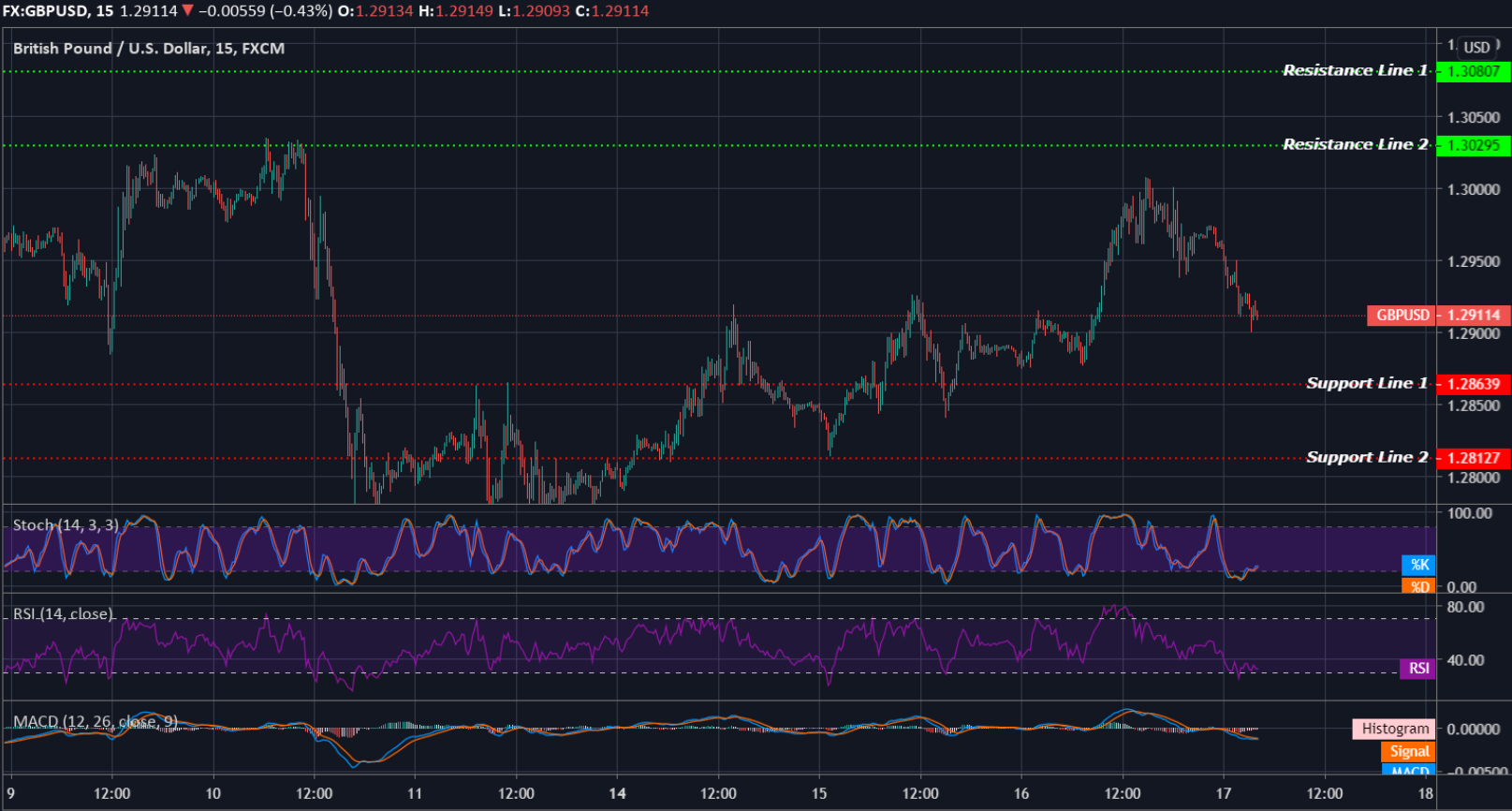Select the Resistance Line 2 label

pos(1355,144)
